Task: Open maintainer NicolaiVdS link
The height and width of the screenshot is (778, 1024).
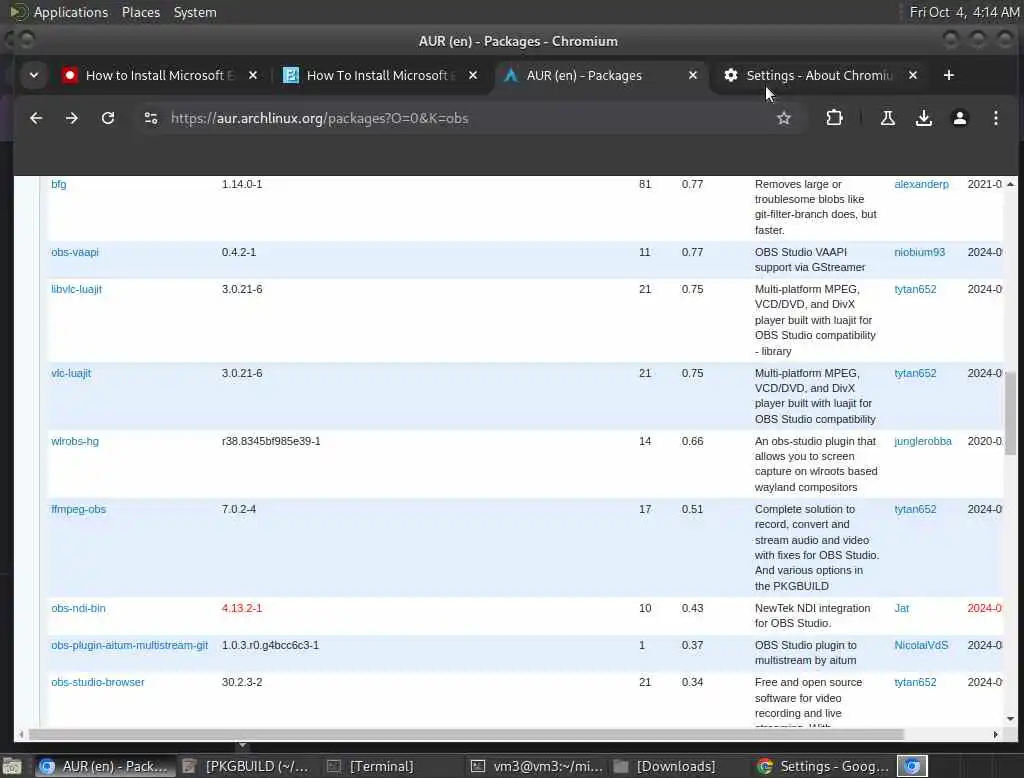Action: (921, 645)
